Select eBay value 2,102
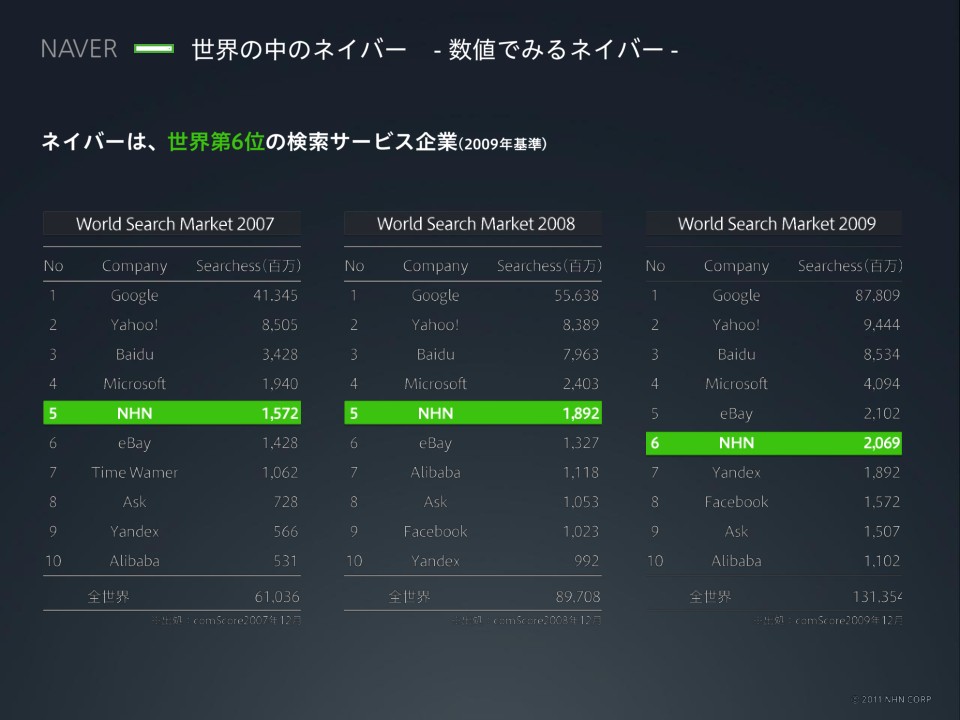Screen dimensions: 960x720 [882, 413]
